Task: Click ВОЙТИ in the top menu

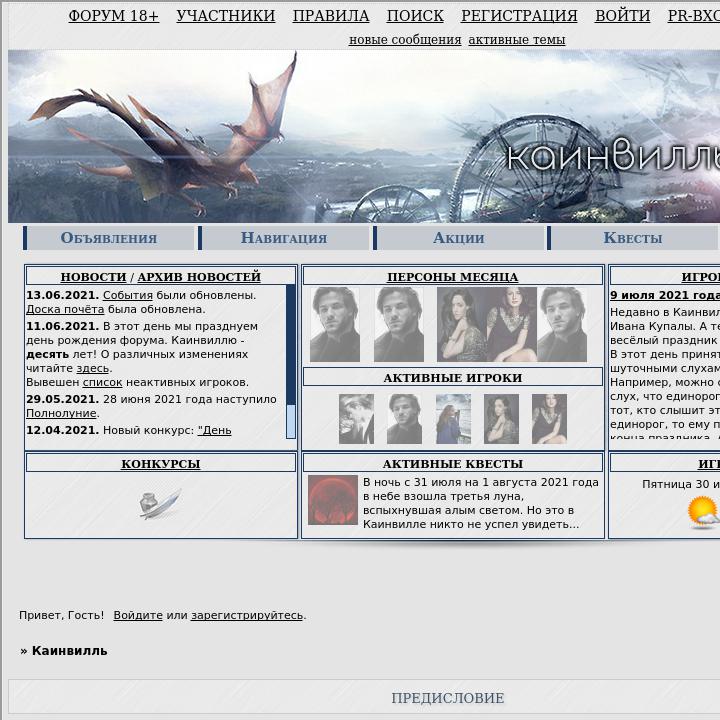Action: (x=622, y=16)
